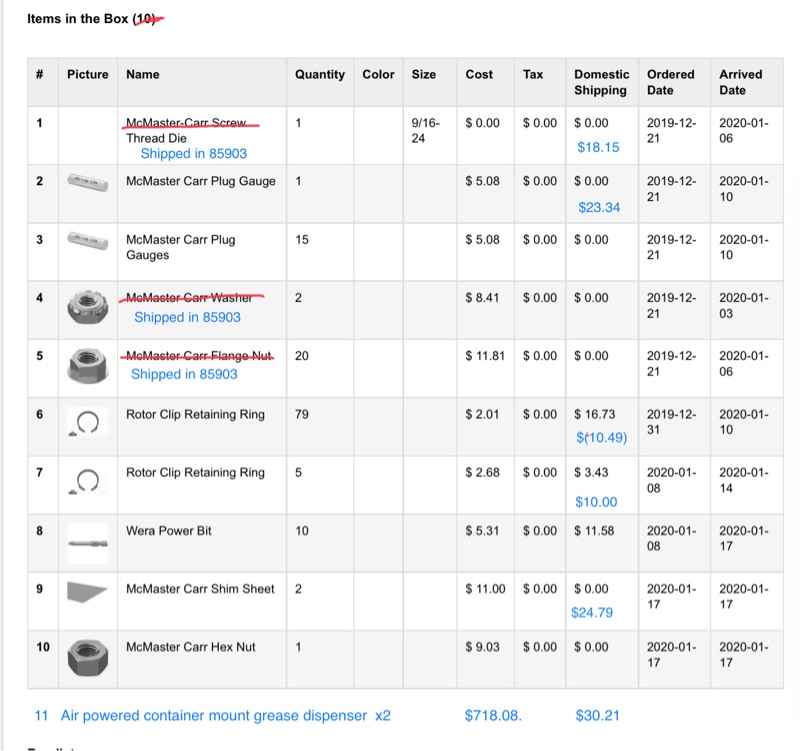This screenshot has width=800, height=751.
Task: Click the Shim Sheet picture
Action: [x=87, y=592]
